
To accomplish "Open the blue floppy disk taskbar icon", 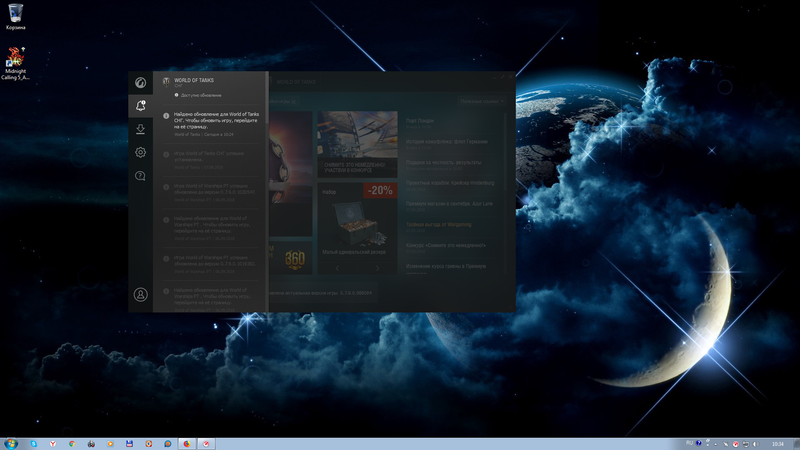I will pos(130,444).
